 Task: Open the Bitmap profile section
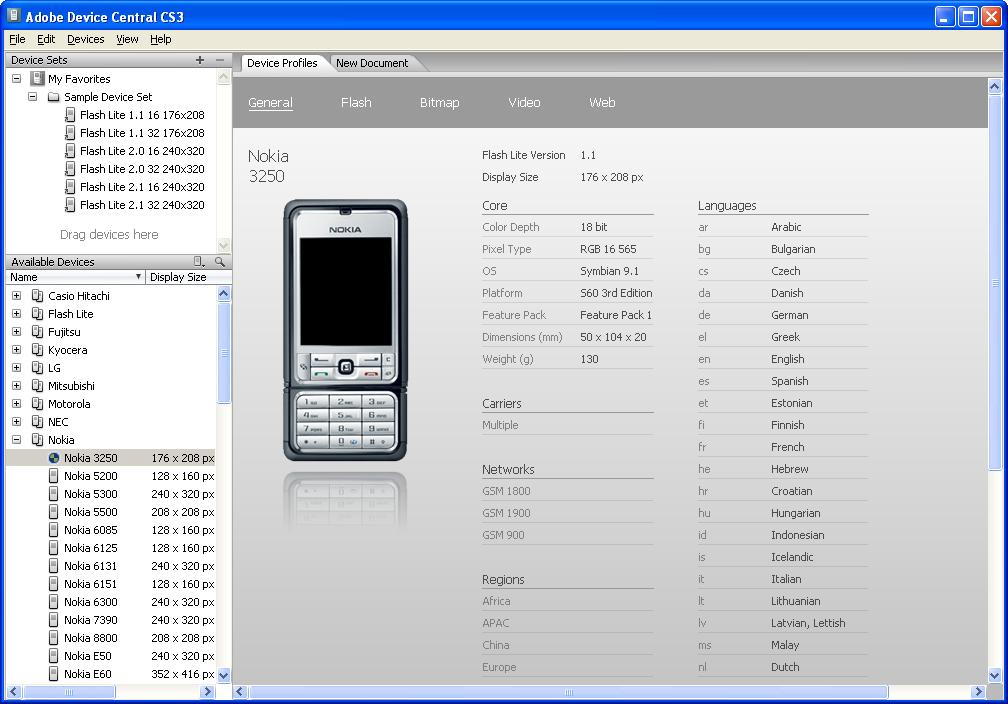(440, 103)
